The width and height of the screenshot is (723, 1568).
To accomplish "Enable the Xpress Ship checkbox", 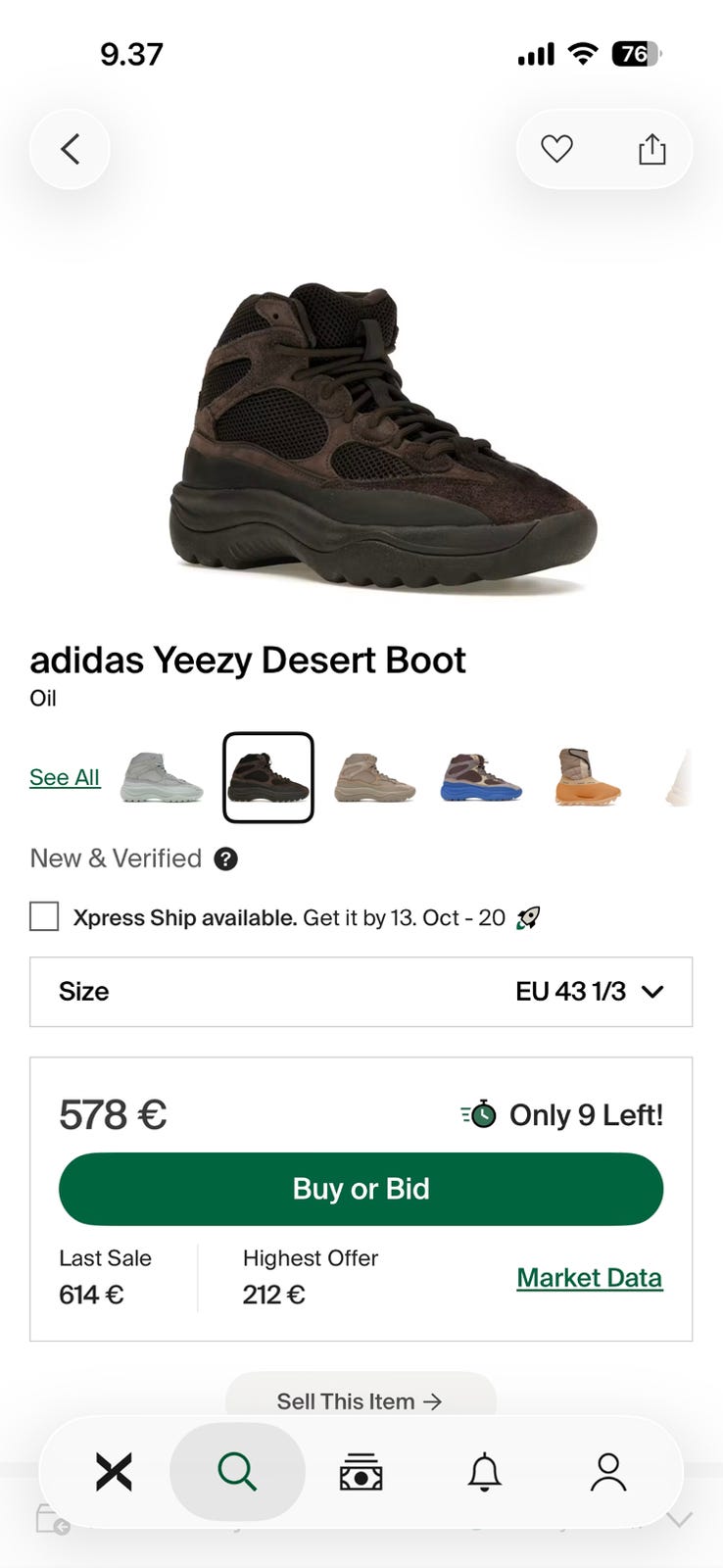I will (44, 916).
